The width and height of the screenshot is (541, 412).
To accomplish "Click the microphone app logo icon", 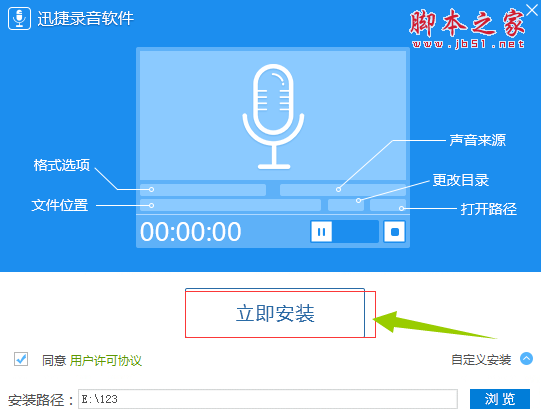I will coord(19,18).
